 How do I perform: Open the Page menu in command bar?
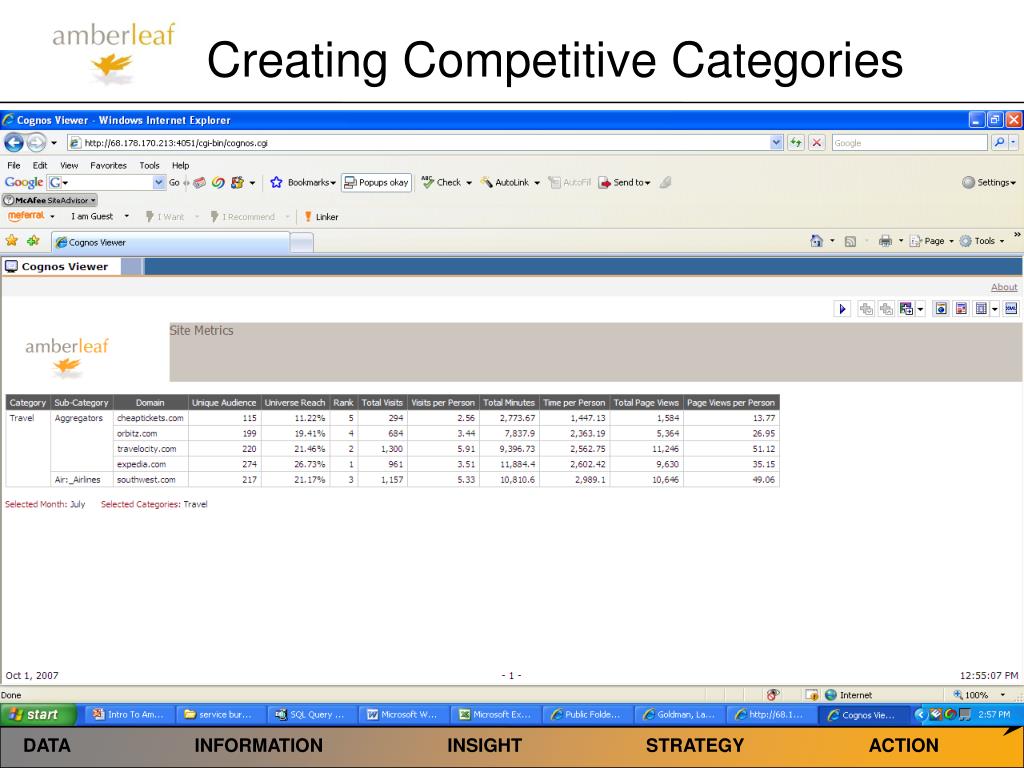pyautogui.click(x=932, y=241)
